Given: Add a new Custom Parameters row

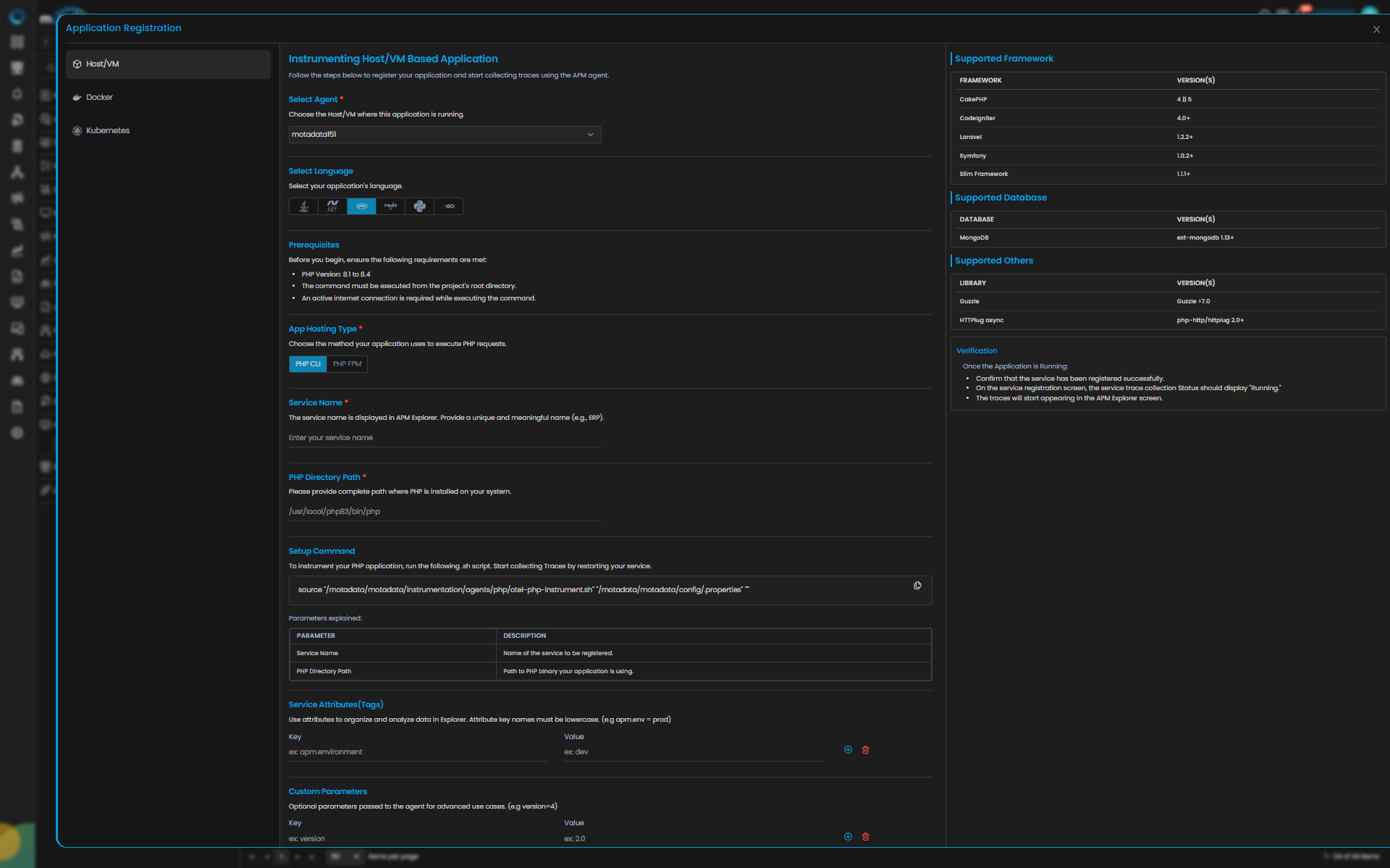Looking at the screenshot, I should click(x=848, y=837).
